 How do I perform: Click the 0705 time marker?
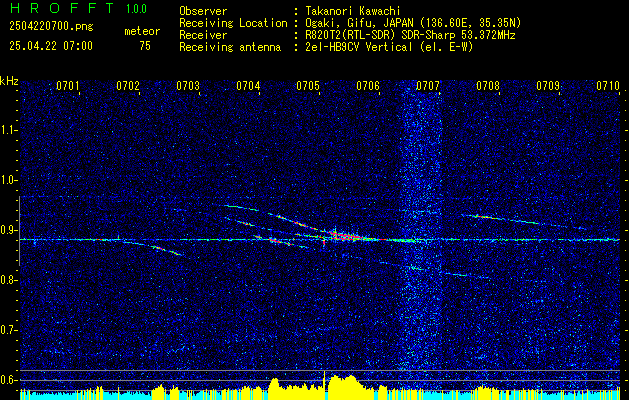[308, 85]
